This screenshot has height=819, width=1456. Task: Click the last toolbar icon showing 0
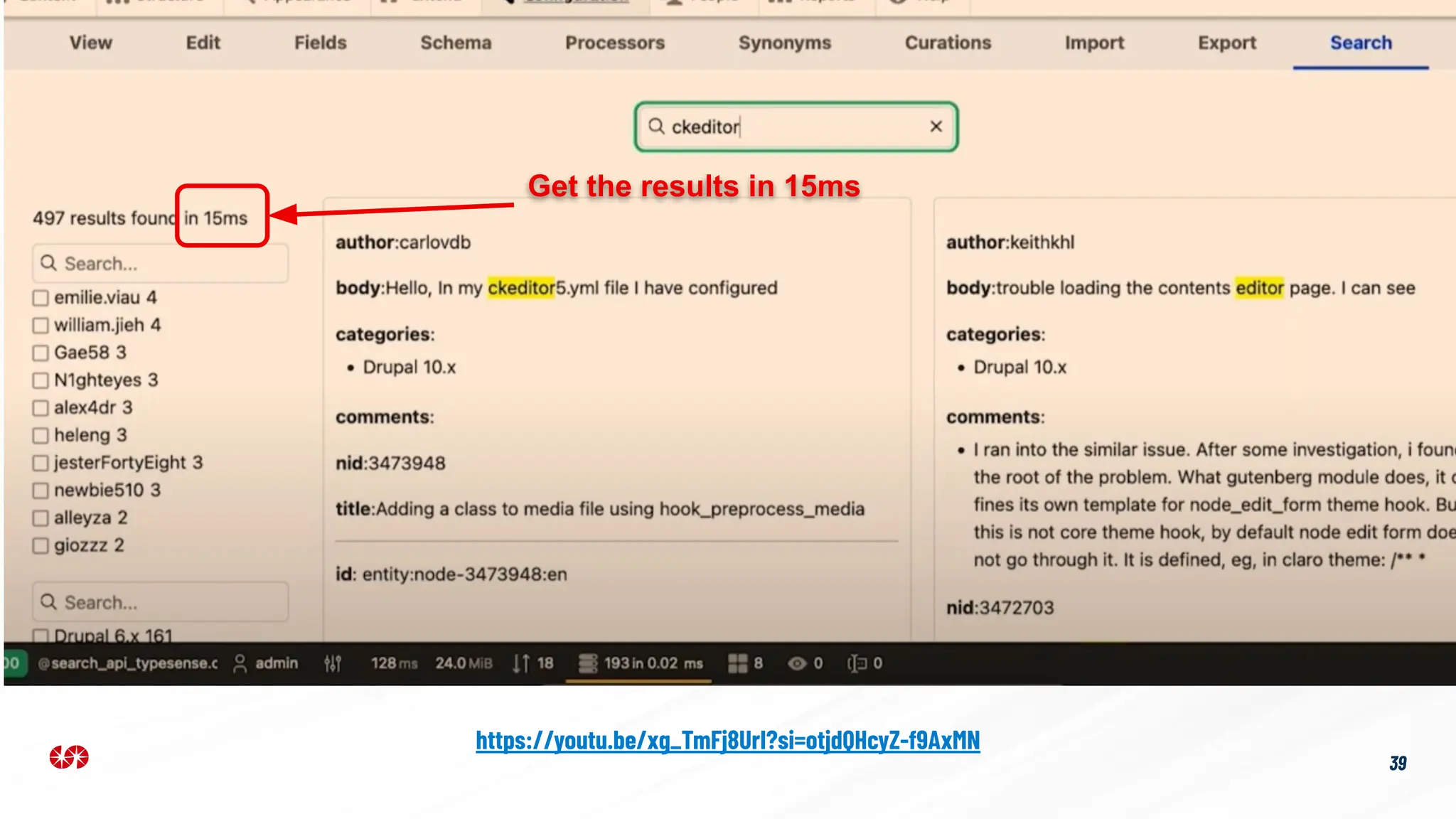[x=857, y=663]
